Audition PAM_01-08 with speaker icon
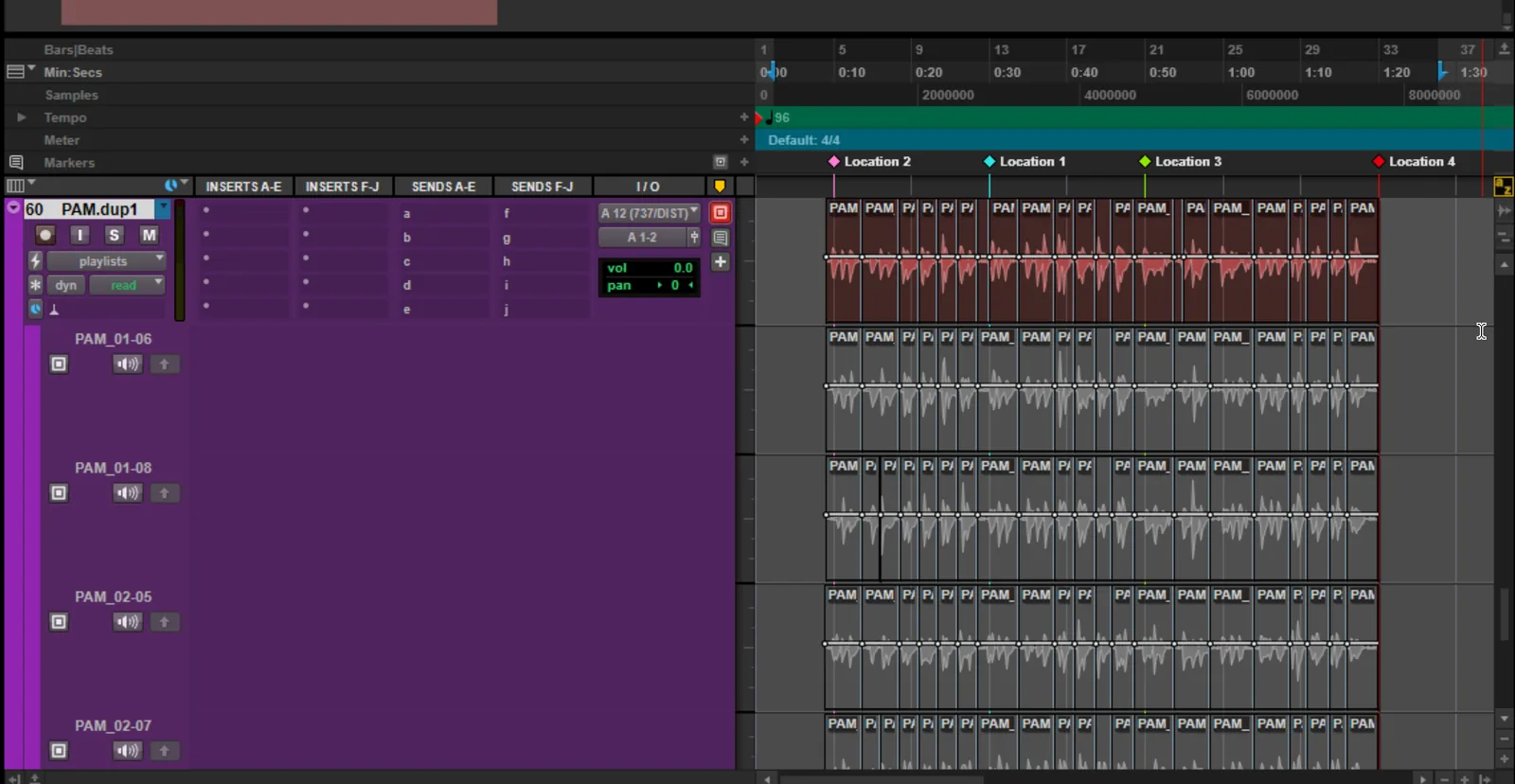The width and height of the screenshot is (1515, 784). pos(127,492)
